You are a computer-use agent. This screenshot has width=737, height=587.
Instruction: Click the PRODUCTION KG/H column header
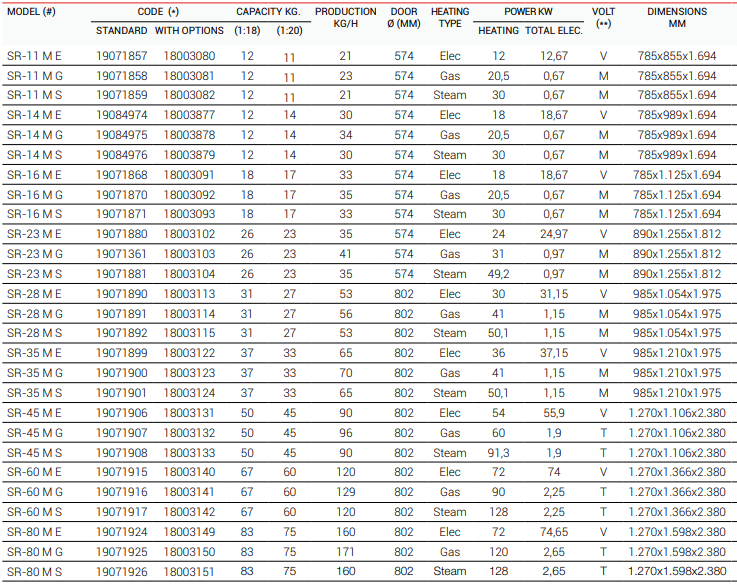point(345,18)
